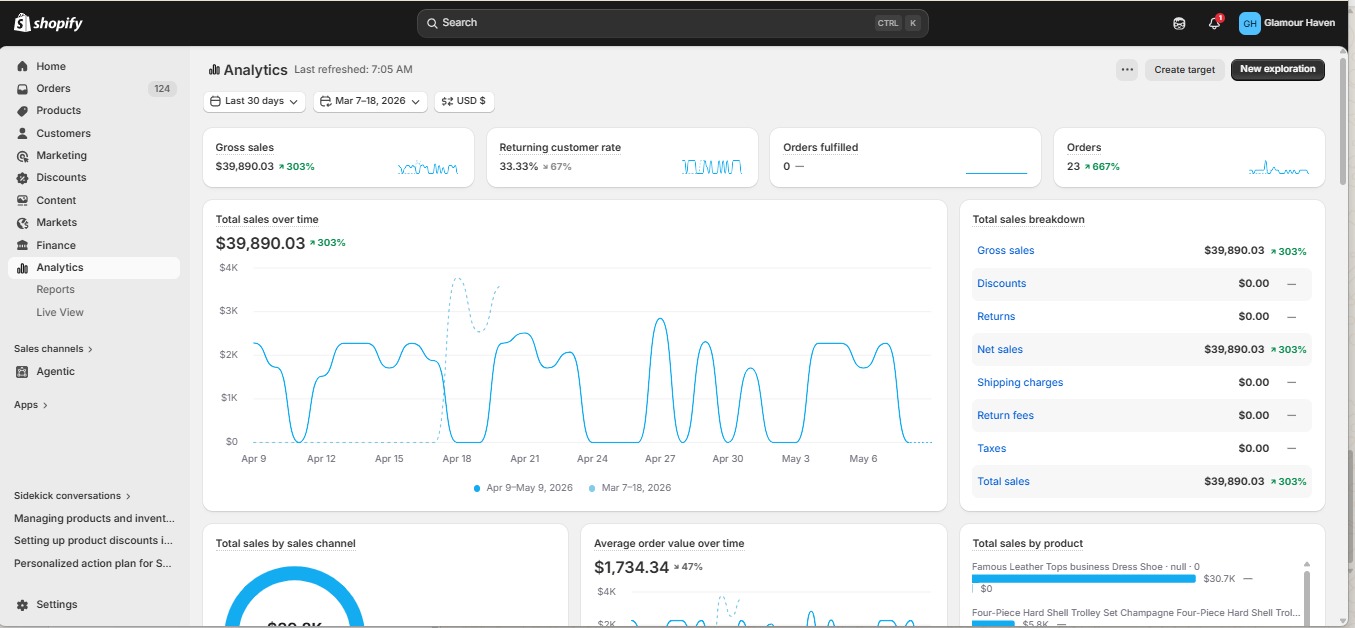Open the notifications bell

(1214, 23)
